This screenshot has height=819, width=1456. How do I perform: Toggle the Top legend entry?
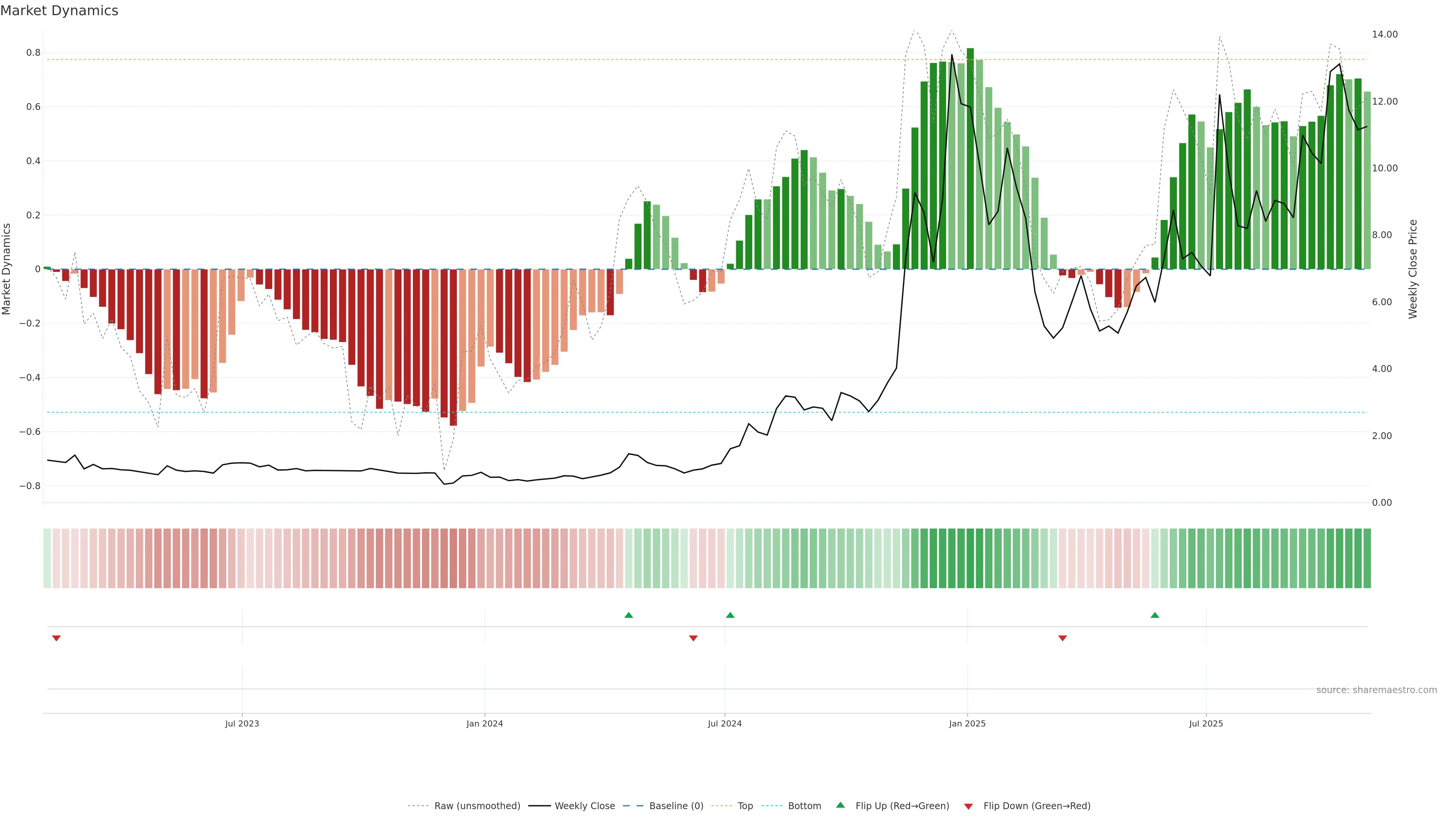[745, 806]
